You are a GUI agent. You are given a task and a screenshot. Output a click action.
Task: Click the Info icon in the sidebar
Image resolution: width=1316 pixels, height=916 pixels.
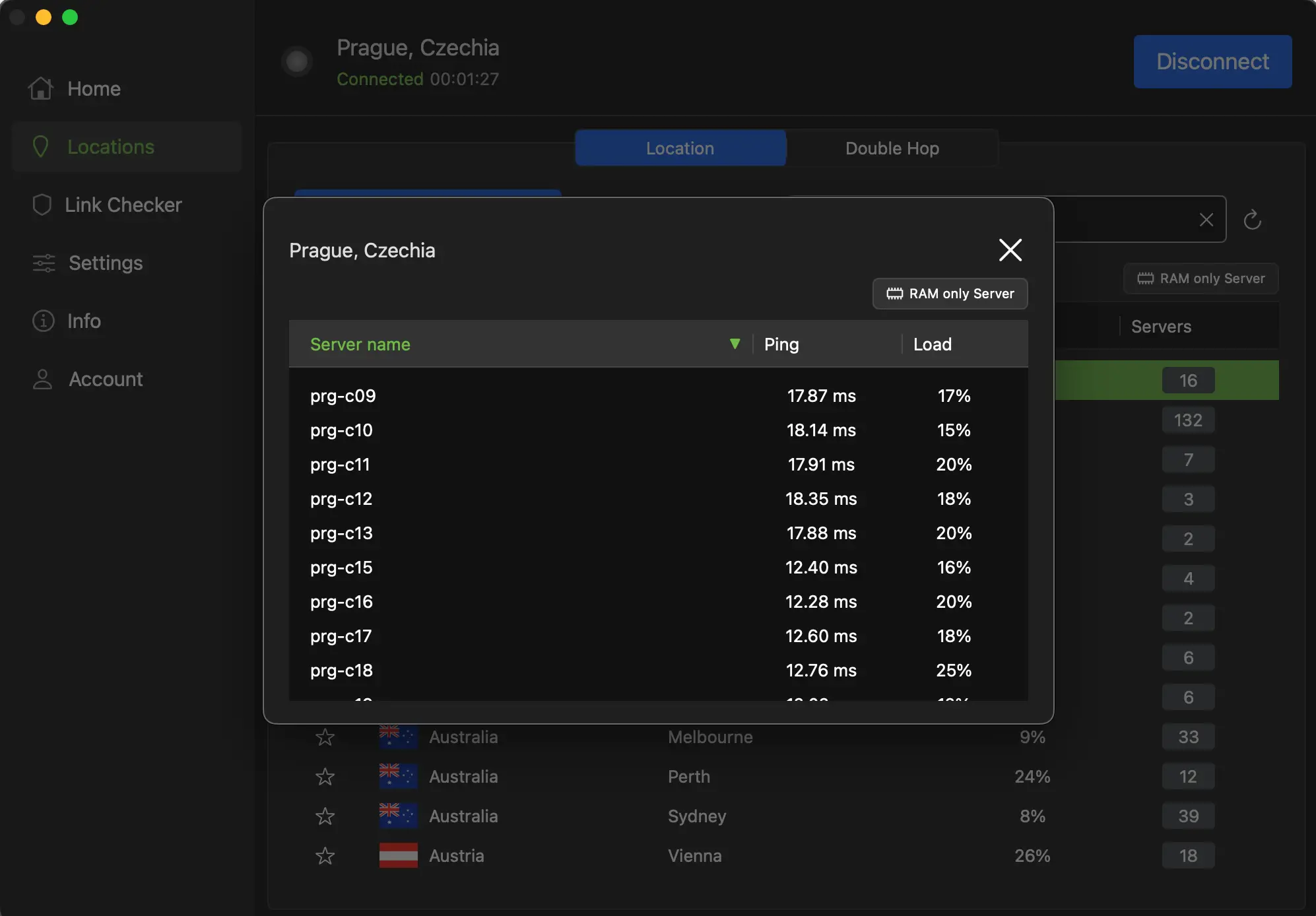[x=42, y=321]
